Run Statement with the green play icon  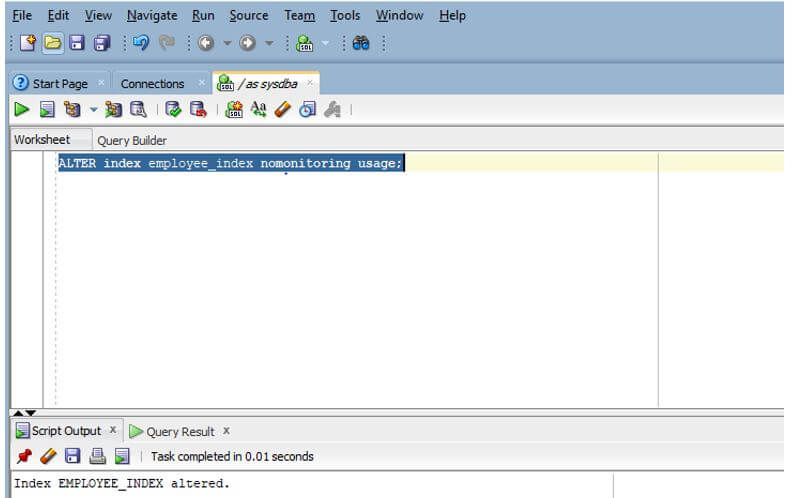(x=21, y=109)
